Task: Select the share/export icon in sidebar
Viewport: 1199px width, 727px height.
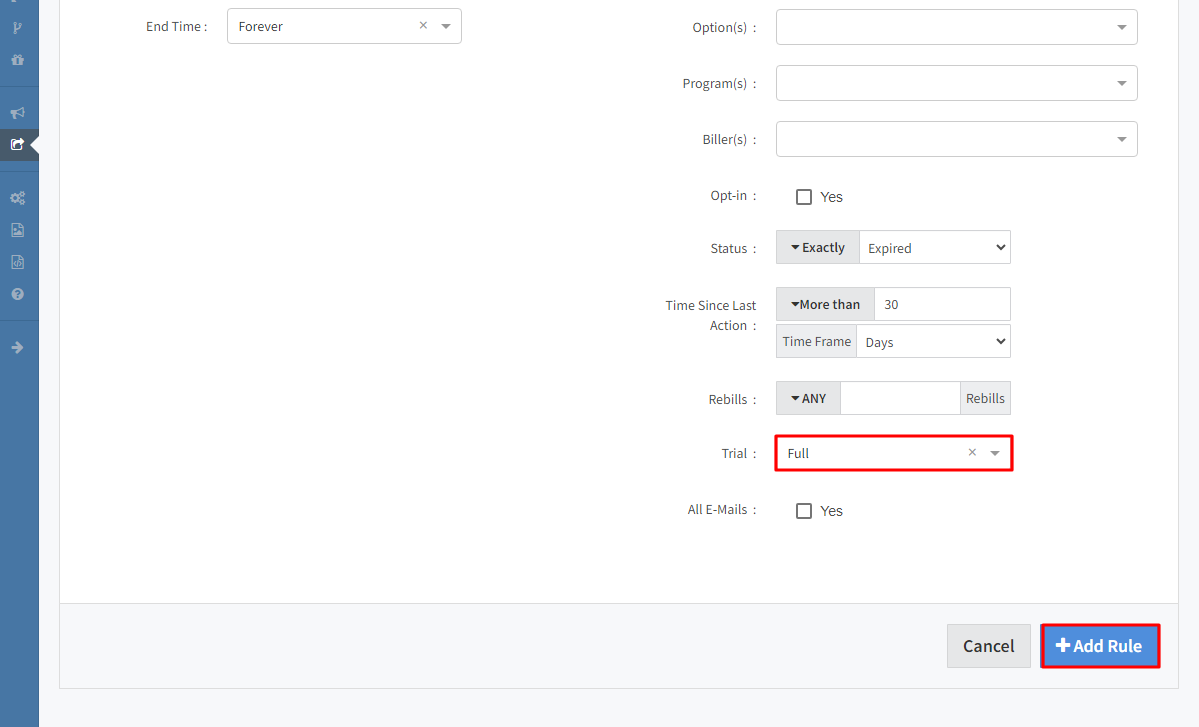Action: tap(17, 144)
